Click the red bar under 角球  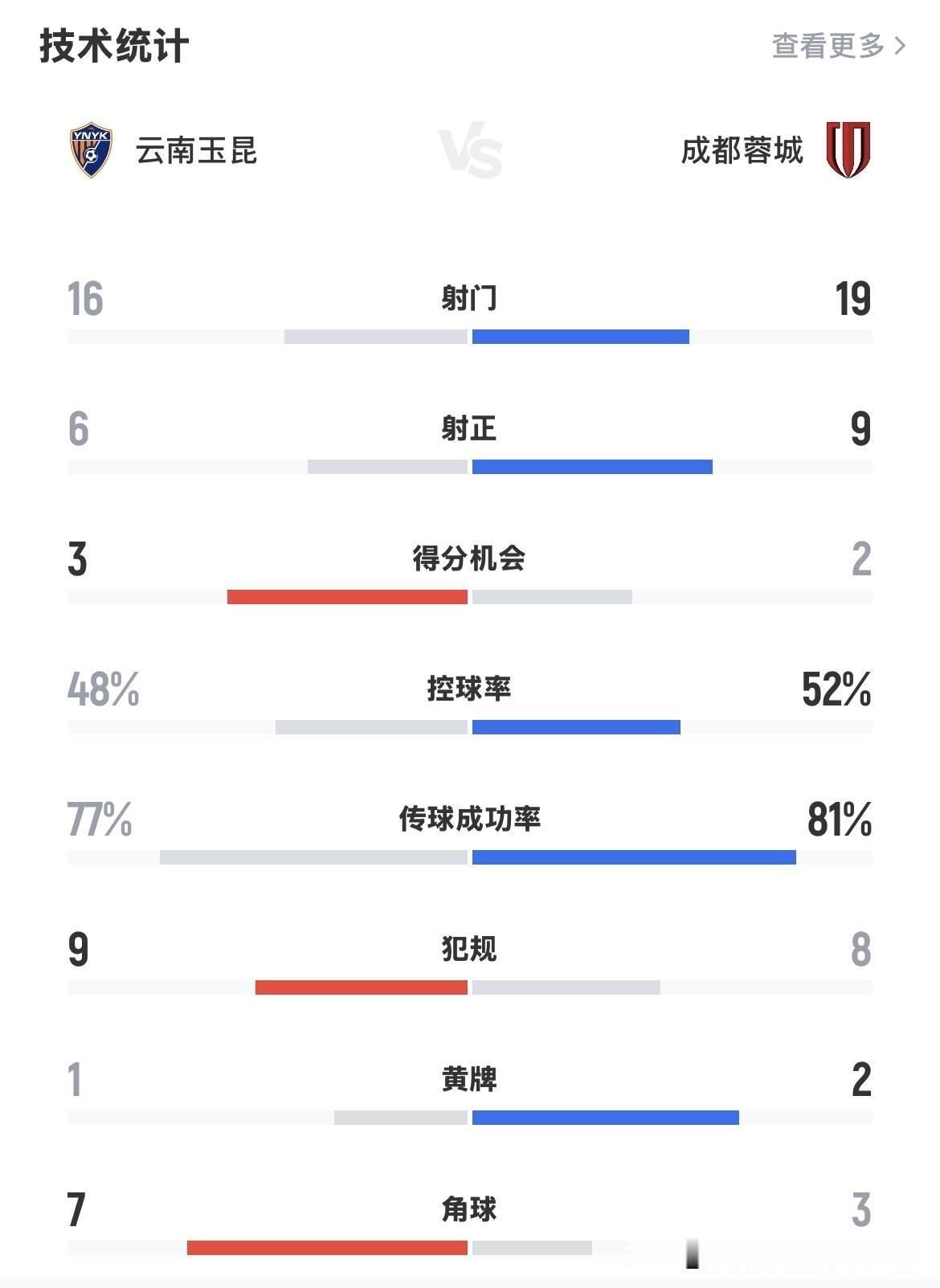(x=327, y=1248)
